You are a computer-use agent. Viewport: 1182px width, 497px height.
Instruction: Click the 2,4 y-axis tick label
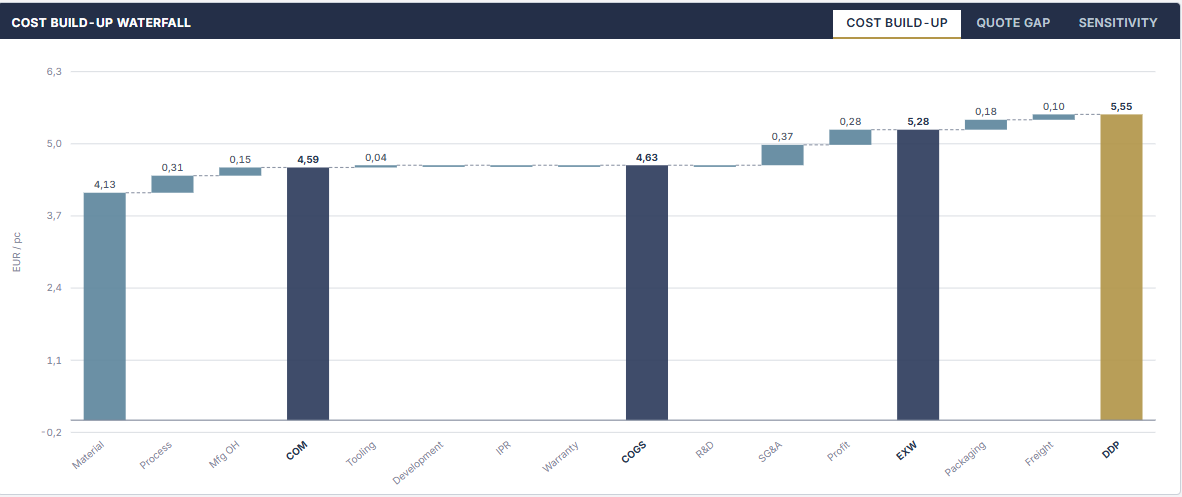(x=54, y=288)
